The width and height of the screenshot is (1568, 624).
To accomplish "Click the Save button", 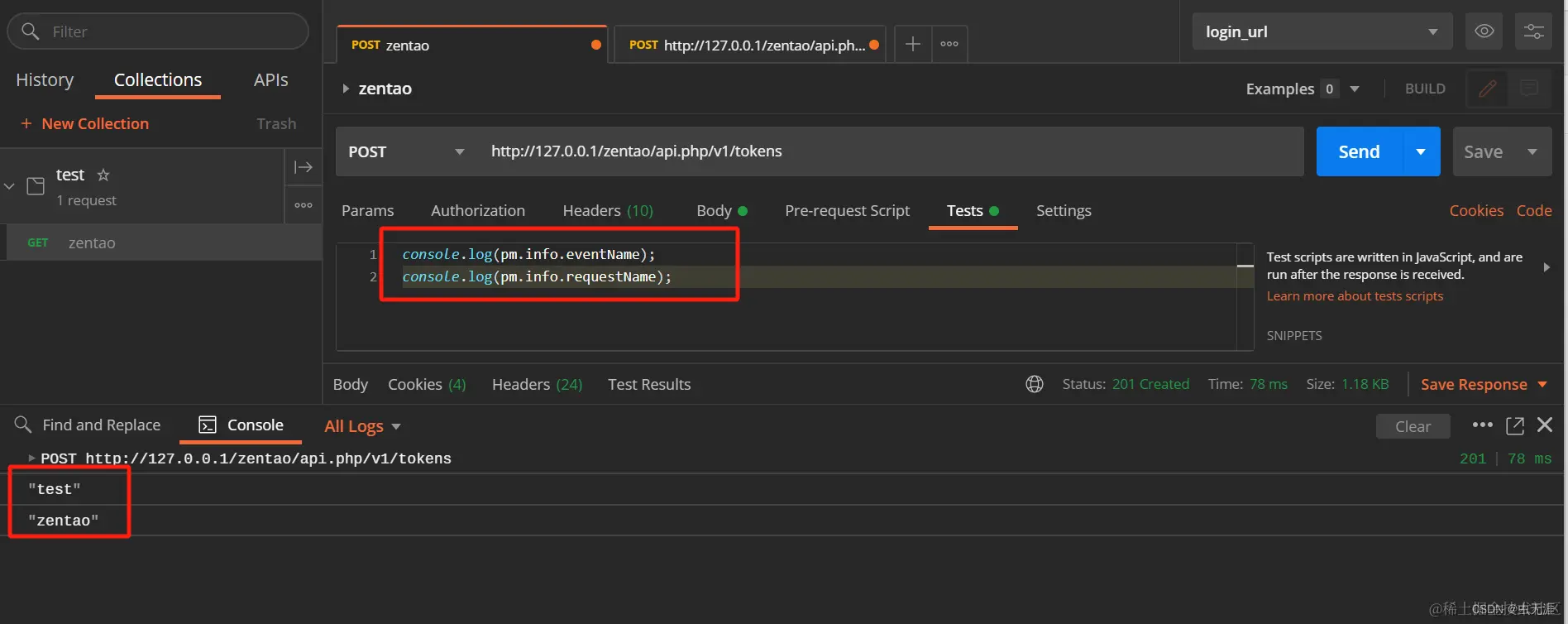I will [x=1484, y=151].
